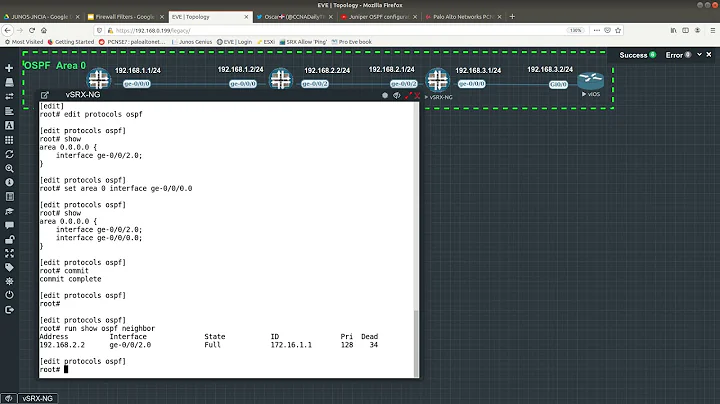Collapse the notifications panel chevron
Viewport: 720px width, 404px height.
tap(699, 55)
